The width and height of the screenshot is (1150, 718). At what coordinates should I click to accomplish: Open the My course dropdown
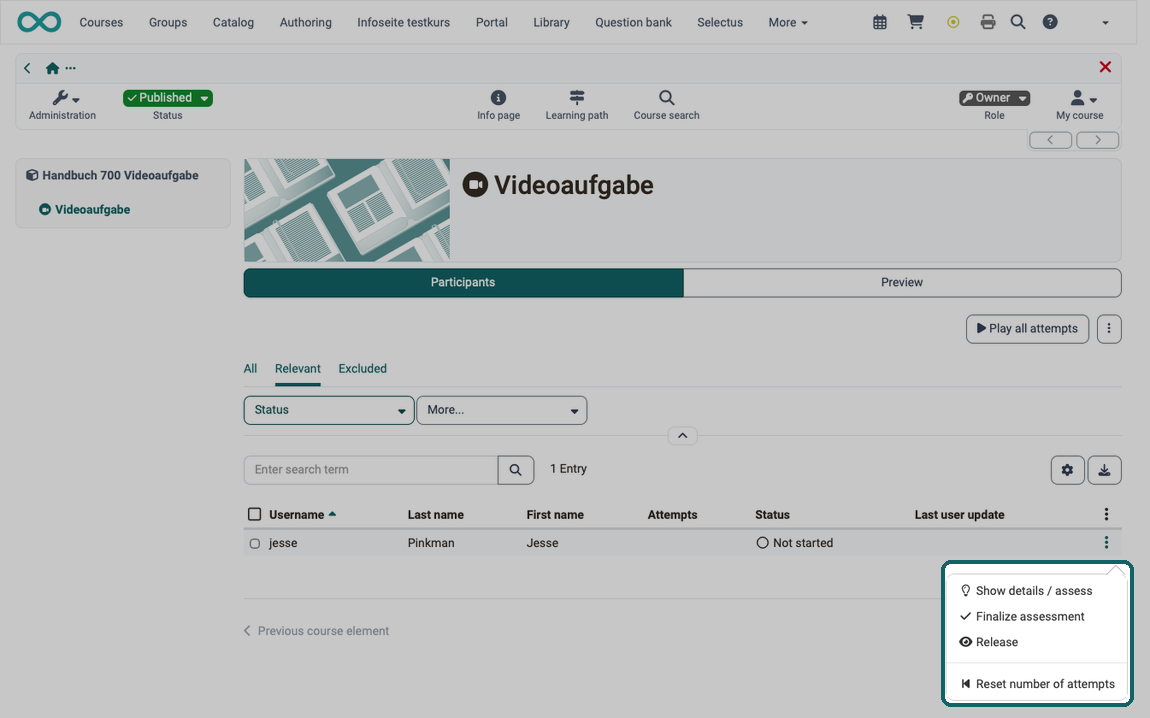[1079, 105]
